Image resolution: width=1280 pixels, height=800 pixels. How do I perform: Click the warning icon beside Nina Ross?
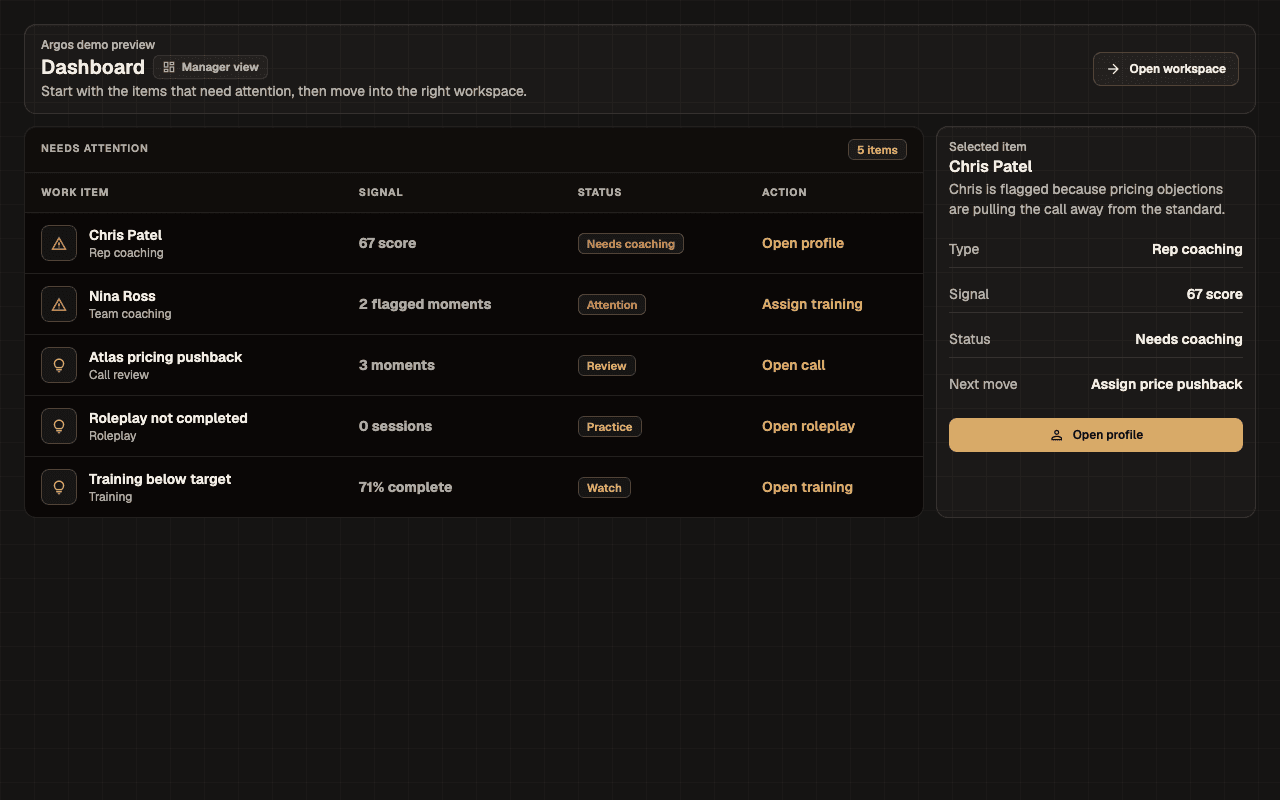(59, 304)
